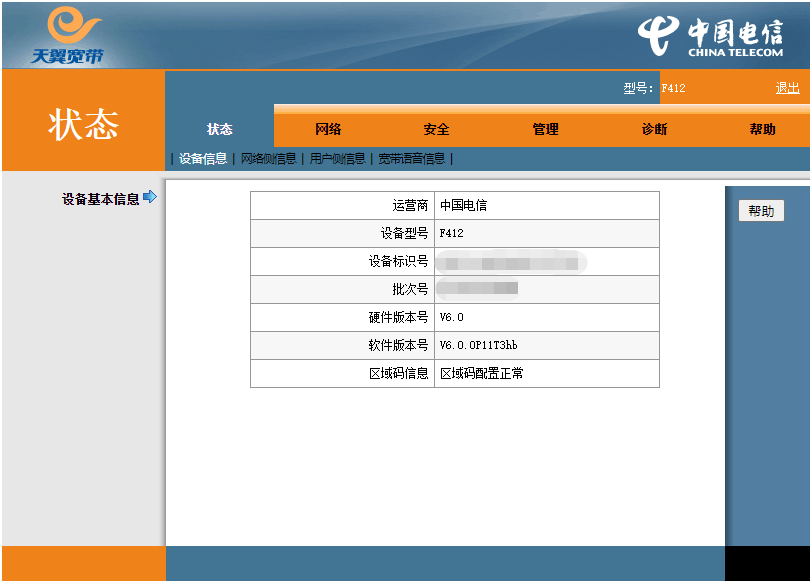Click the software version V6.0.0P11T3hb value
This screenshot has height=583, width=812.
click(478, 346)
